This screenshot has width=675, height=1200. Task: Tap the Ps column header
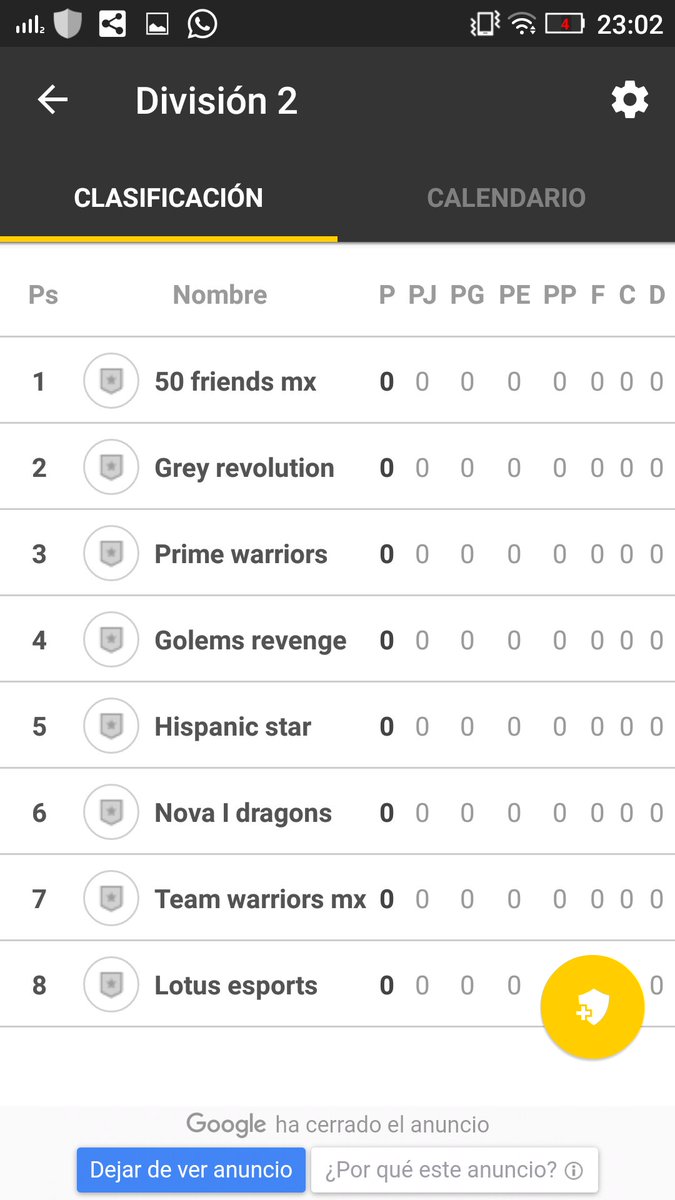click(x=43, y=295)
